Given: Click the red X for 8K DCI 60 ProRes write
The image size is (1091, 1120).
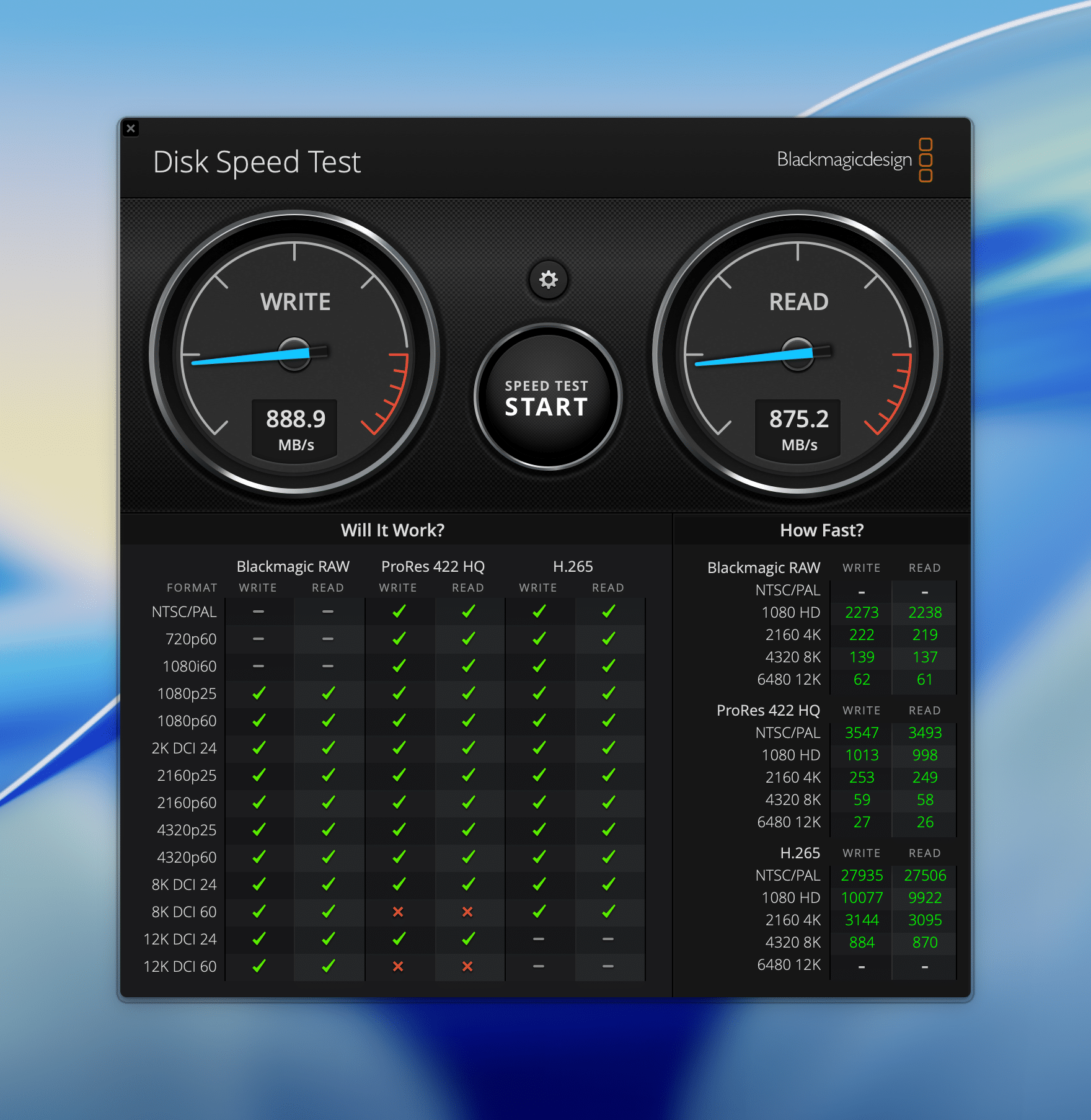Looking at the screenshot, I should [x=399, y=912].
